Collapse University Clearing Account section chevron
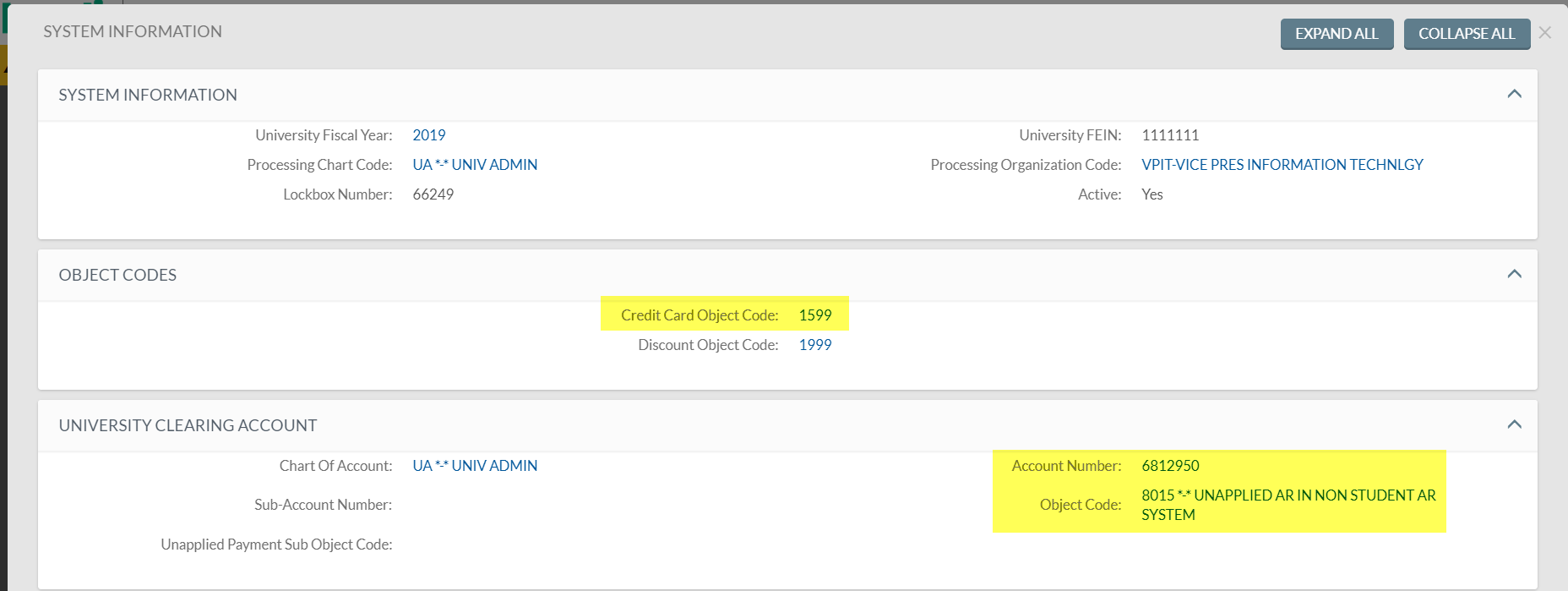The height and width of the screenshot is (591, 1568). 1514,424
